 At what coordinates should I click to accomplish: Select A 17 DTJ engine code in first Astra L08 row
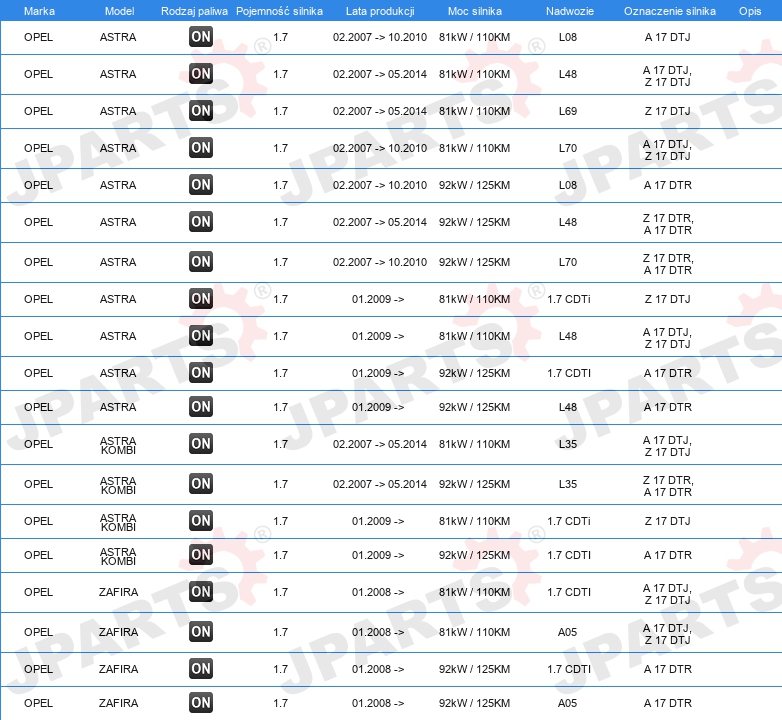coord(667,37)
